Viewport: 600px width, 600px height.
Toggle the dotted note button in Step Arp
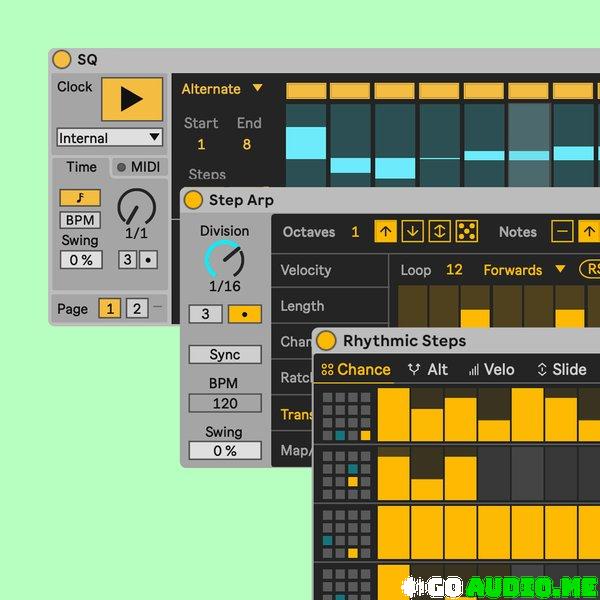click(245, 314)
